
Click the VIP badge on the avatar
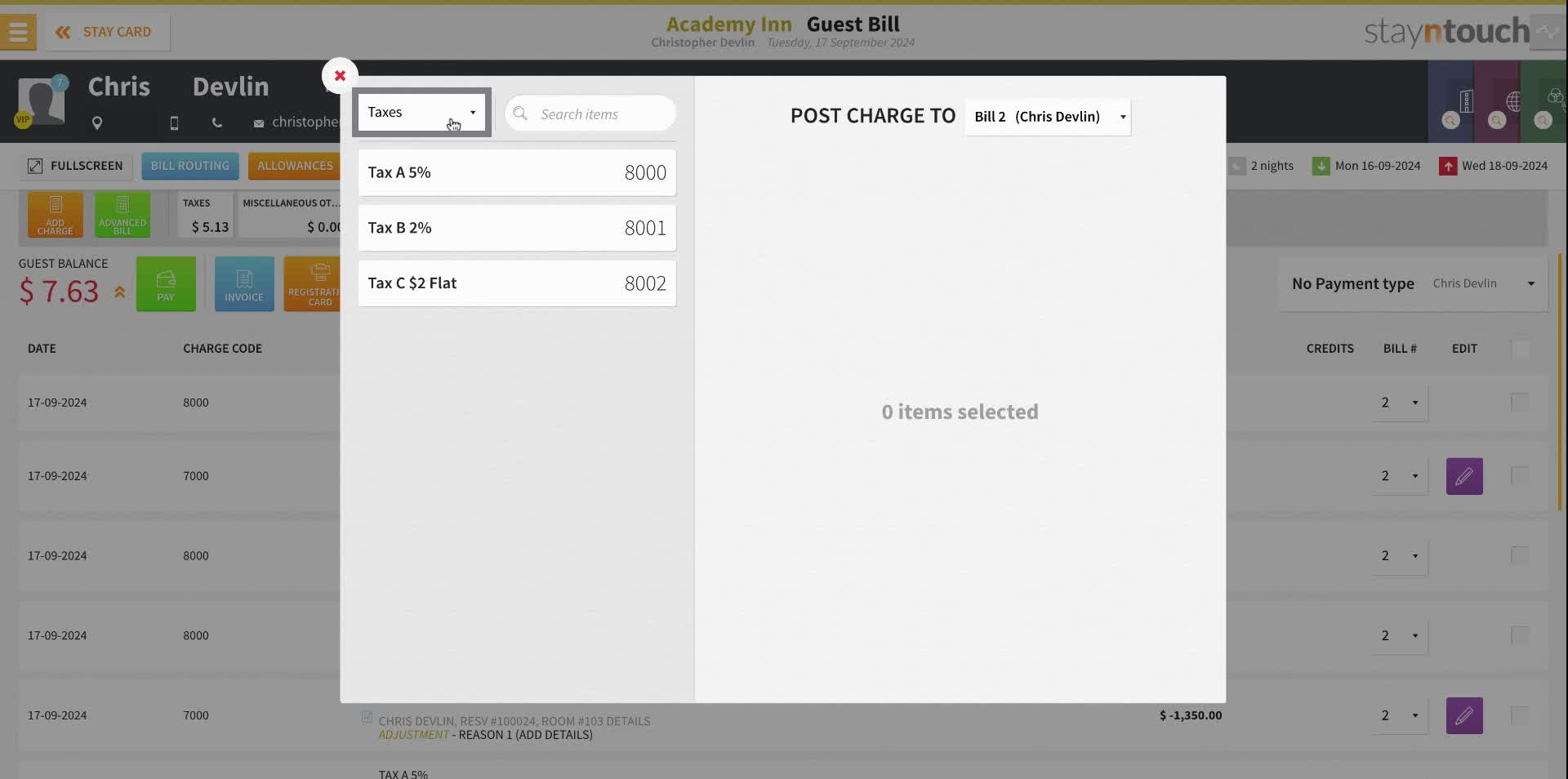click(x=22, y=119)
